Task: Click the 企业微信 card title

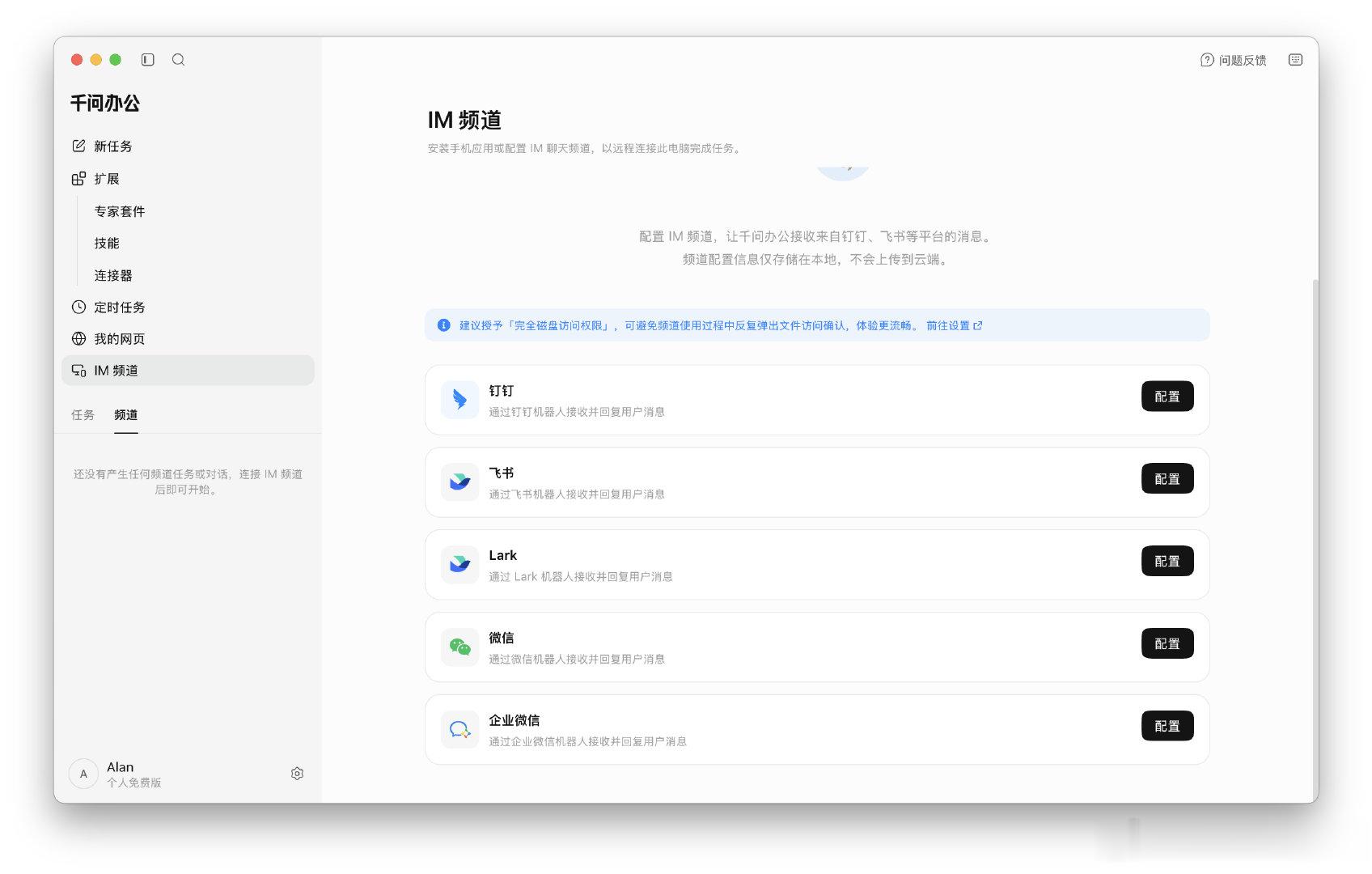Action: [x=514, y=720]
